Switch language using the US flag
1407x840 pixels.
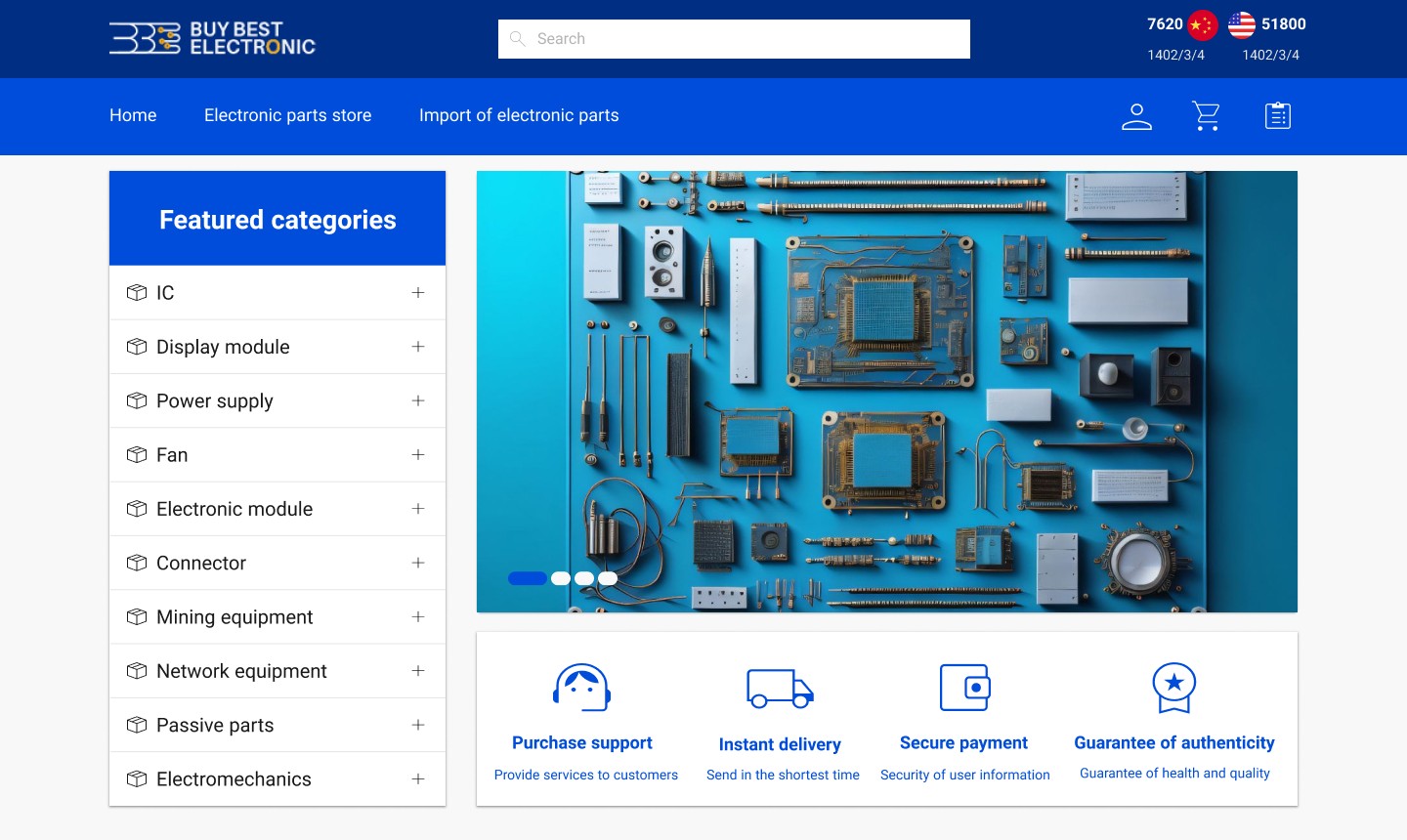coord(1240,24)
